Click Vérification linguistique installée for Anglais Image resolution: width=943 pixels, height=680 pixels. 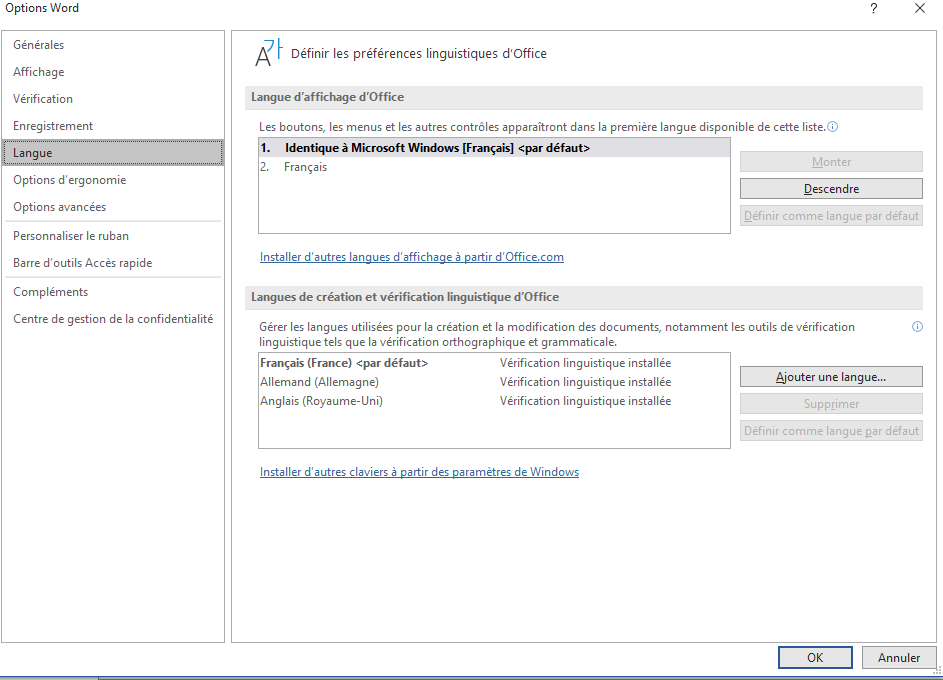tap(585, 401)
